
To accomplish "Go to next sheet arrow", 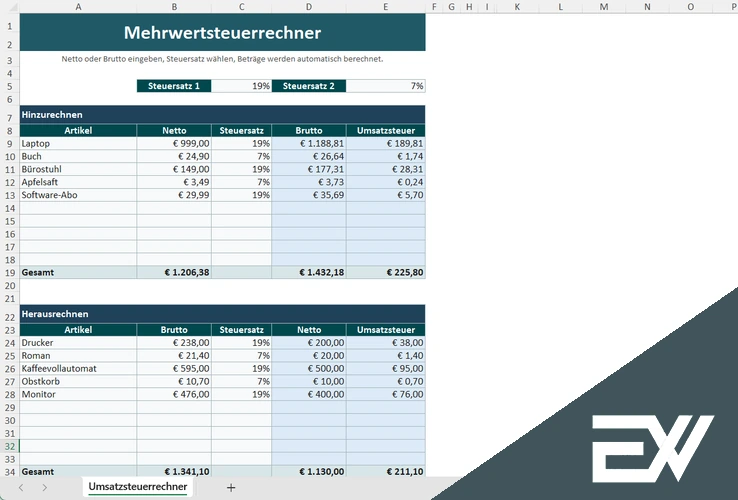I will [x=44, y=488].
